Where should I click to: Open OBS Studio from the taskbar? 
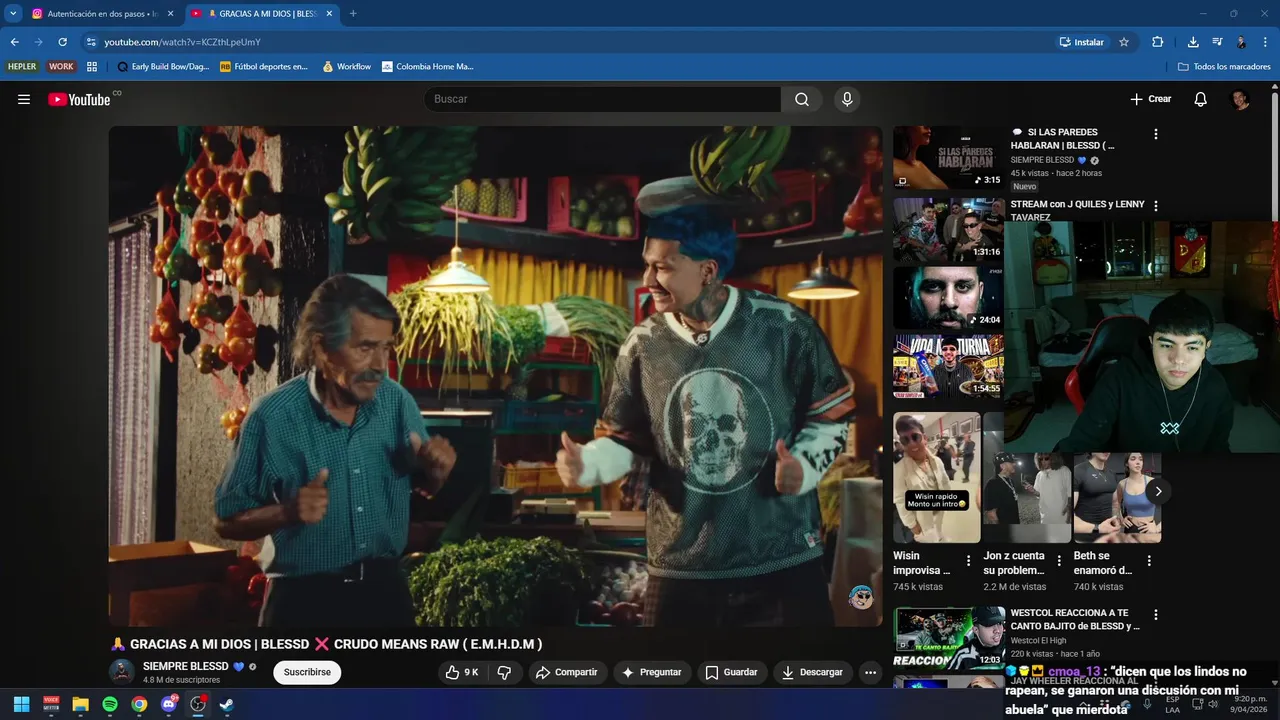tap(198, 704)
